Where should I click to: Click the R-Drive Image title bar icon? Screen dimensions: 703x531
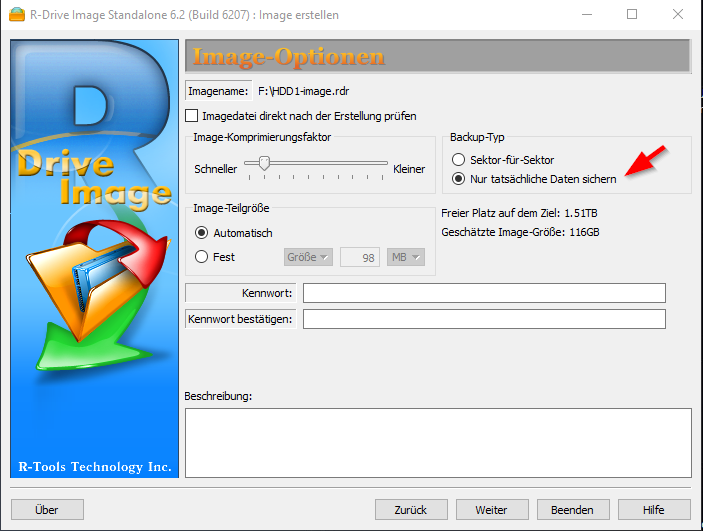(17, 14)
